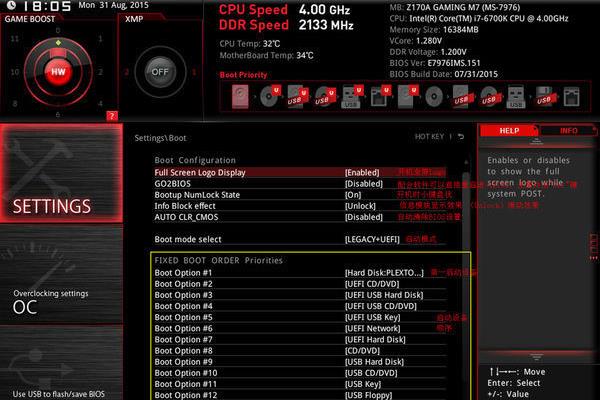Change Bootup NumLock State [On] value
Viewport: 600px width, 400px height.
pos(353,195)
